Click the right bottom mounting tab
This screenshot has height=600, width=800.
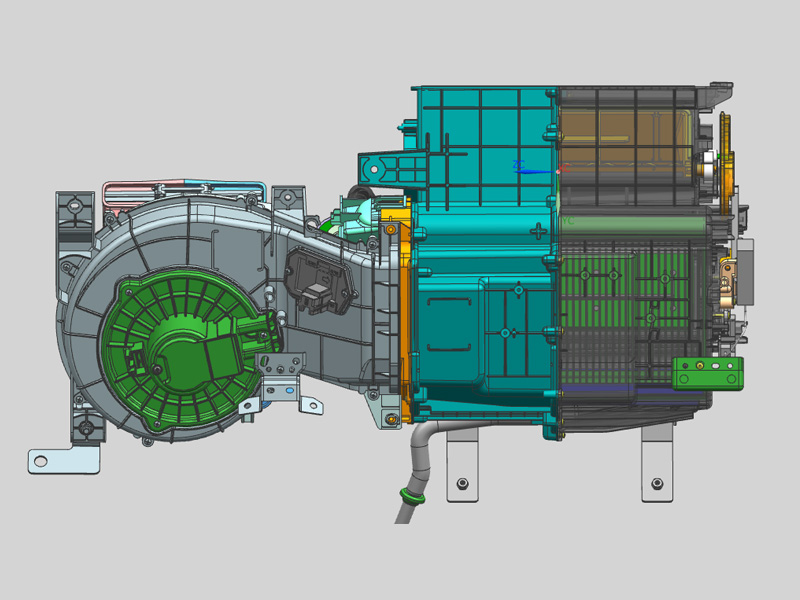(657, 468)
